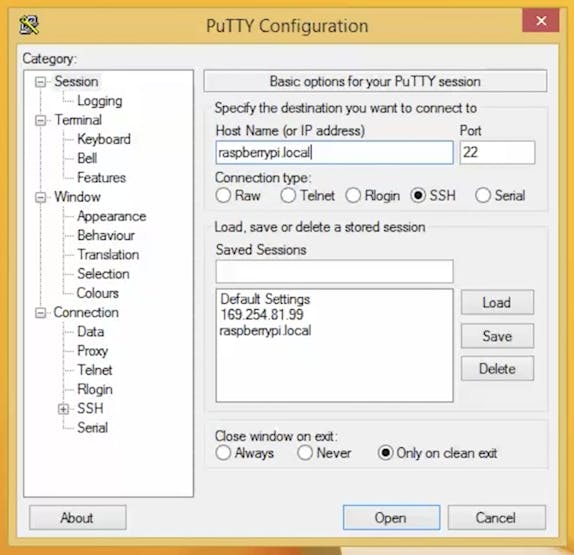Collapse the Connection tree node
Image resolution: width=574 pixels, height=555 pixels.
click(41, 313)
